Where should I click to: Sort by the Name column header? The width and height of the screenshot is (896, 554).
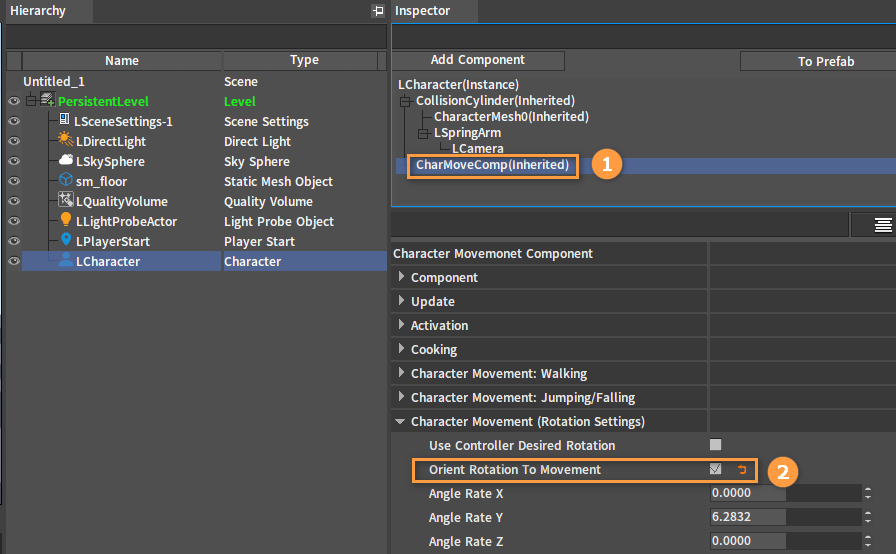pos(122,61)
